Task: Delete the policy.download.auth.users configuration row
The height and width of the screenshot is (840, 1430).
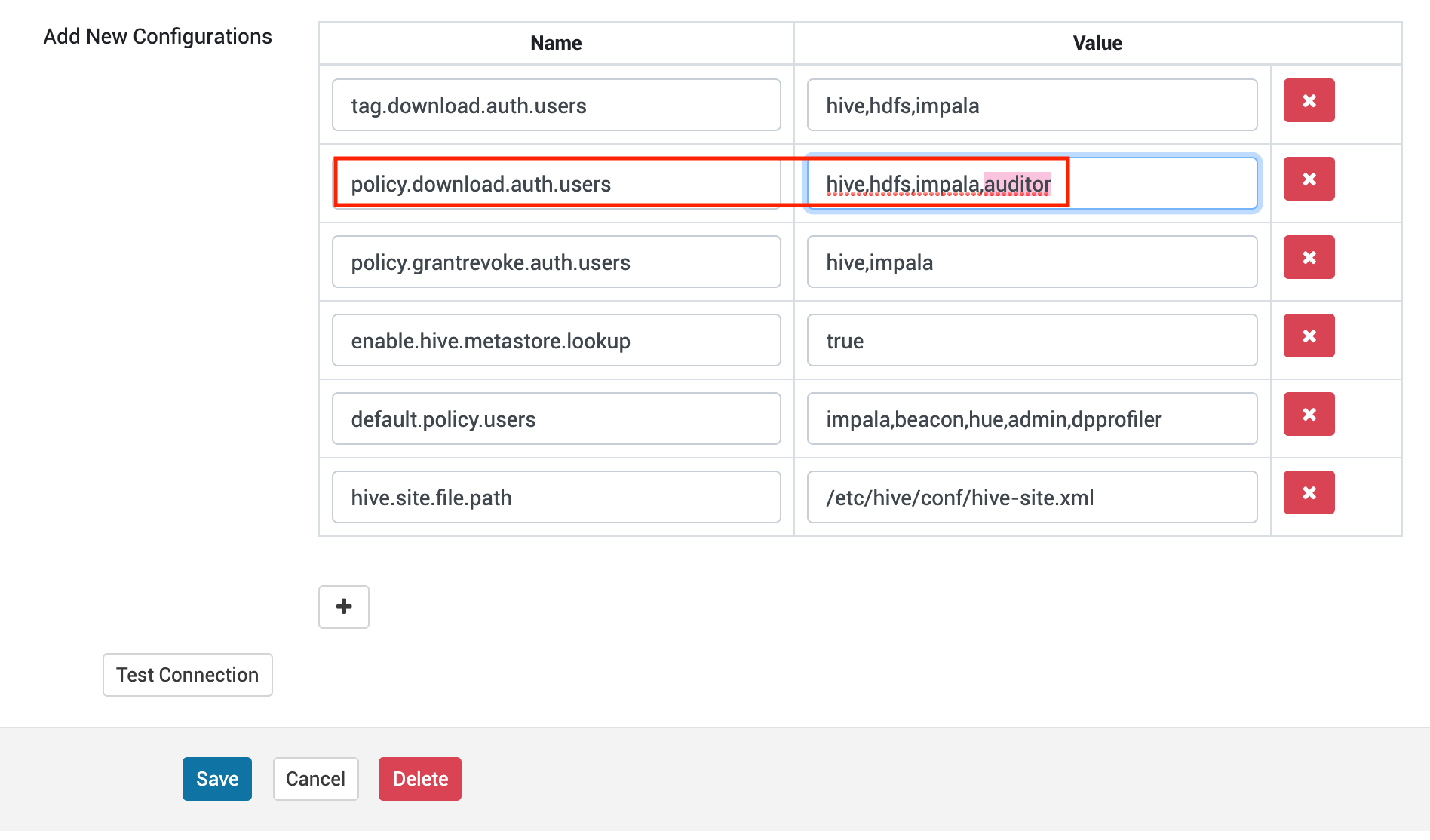Action: click(x=1309, y=179)
